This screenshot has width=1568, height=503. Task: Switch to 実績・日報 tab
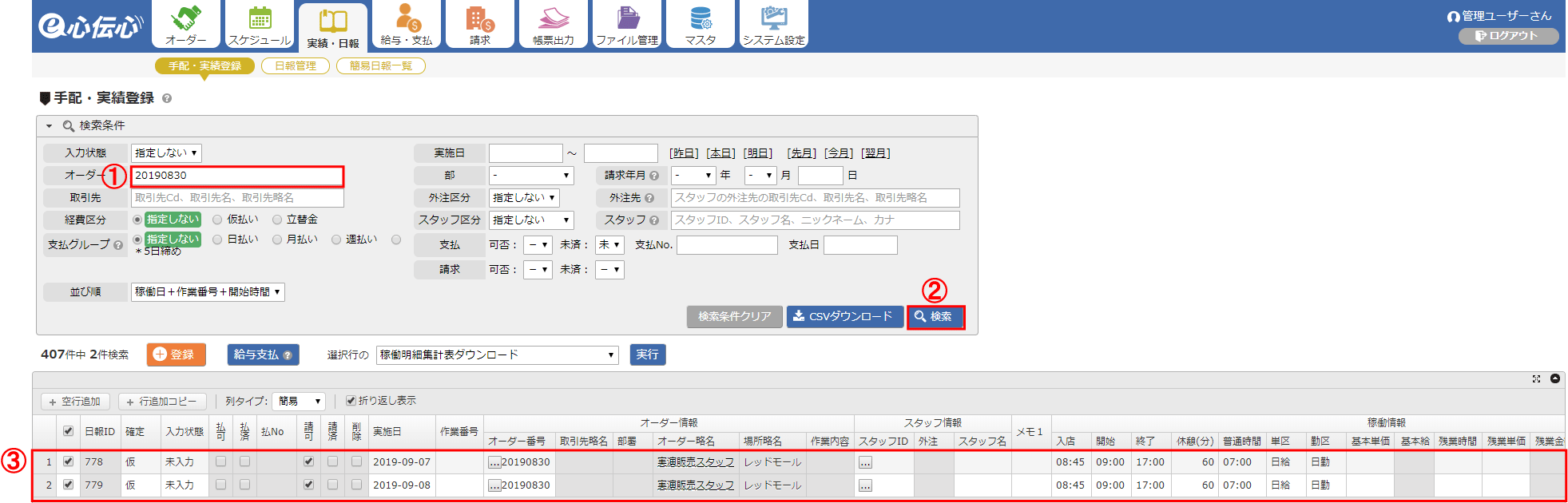pos(333,26)
